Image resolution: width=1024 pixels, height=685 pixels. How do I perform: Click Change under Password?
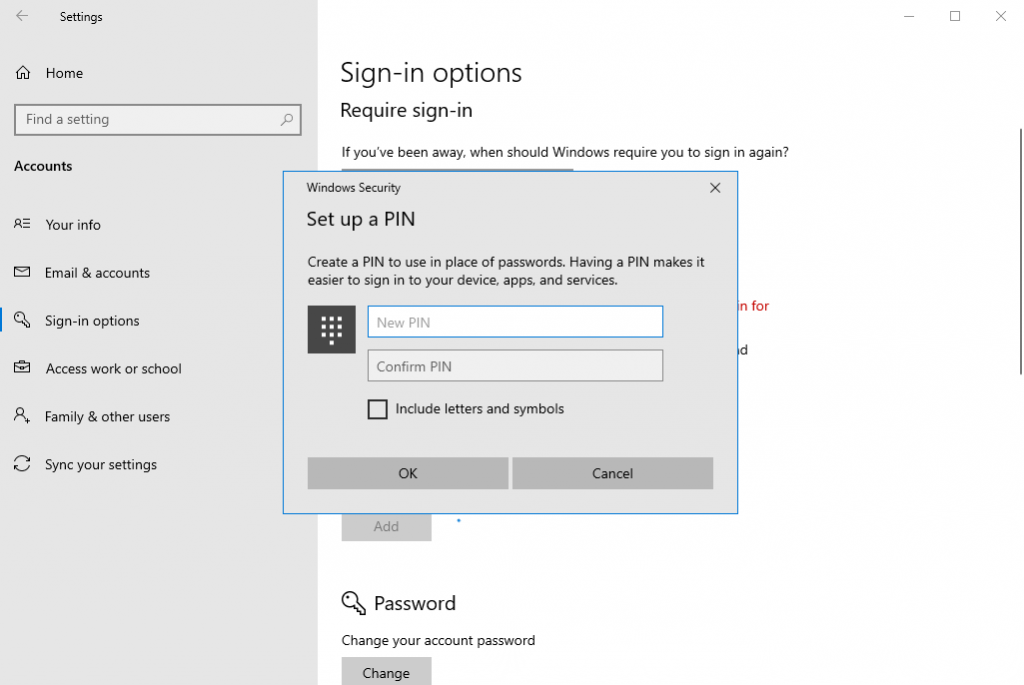coord(386,671)
